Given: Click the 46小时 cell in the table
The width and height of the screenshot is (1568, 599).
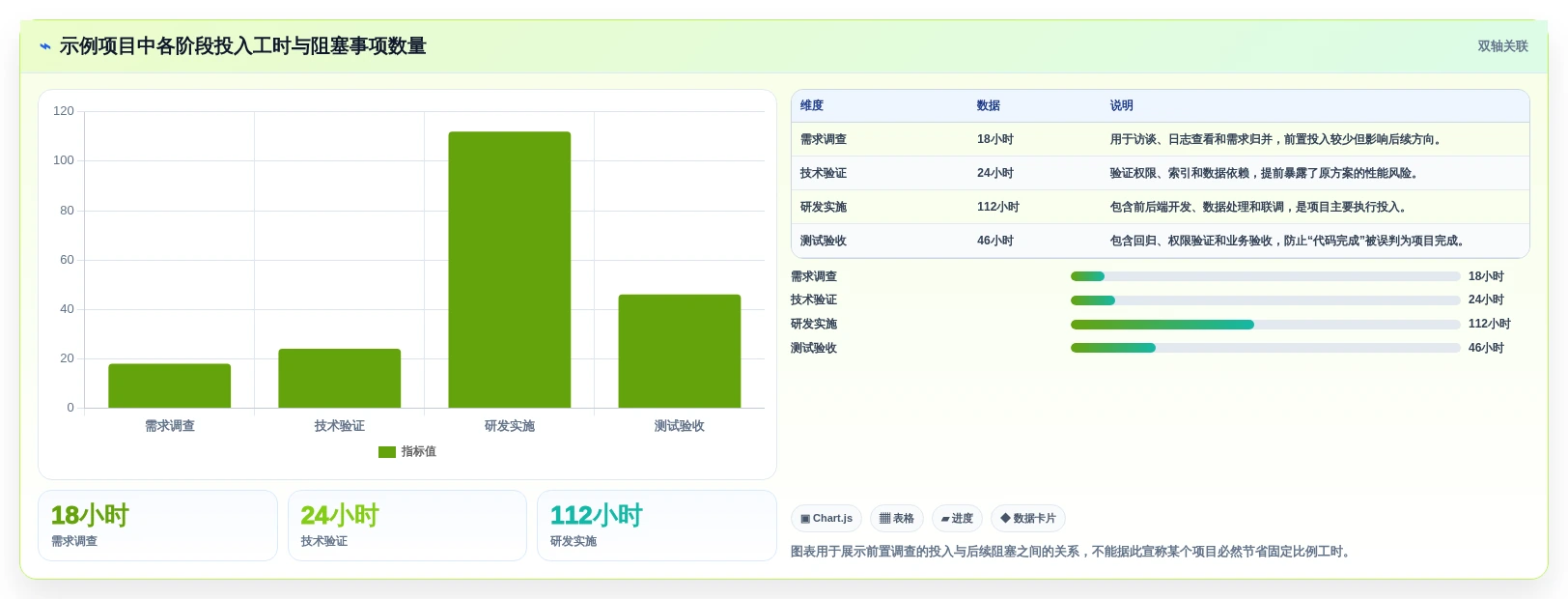Looking at the screenshot, I should coord(995,241).
